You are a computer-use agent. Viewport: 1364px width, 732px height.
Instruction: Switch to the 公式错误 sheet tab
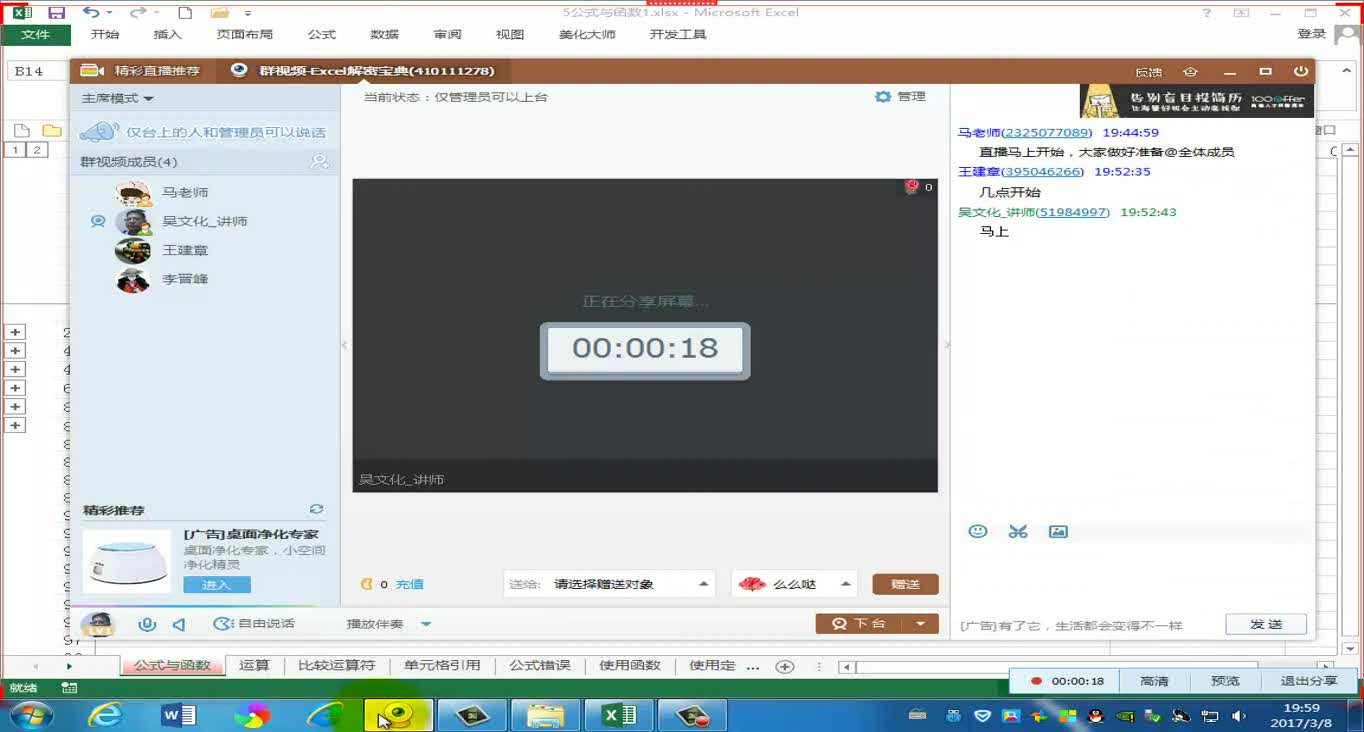pos(539,666)
